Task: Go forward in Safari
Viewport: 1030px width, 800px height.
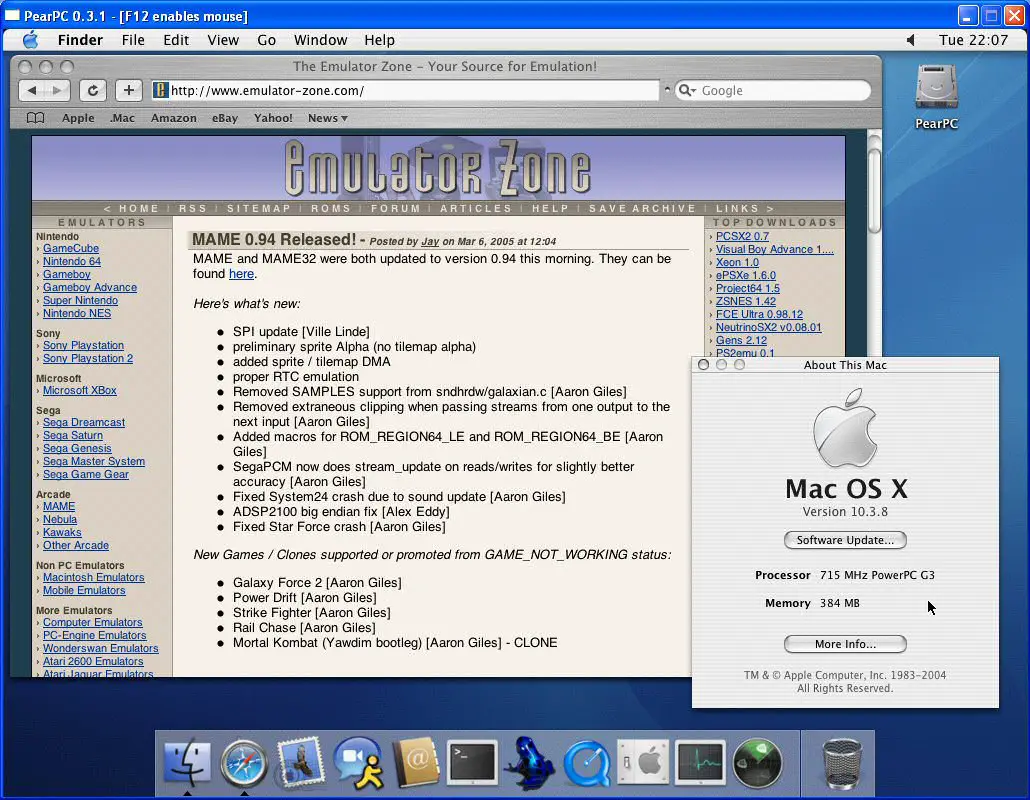Action: [x=58, y=90]
